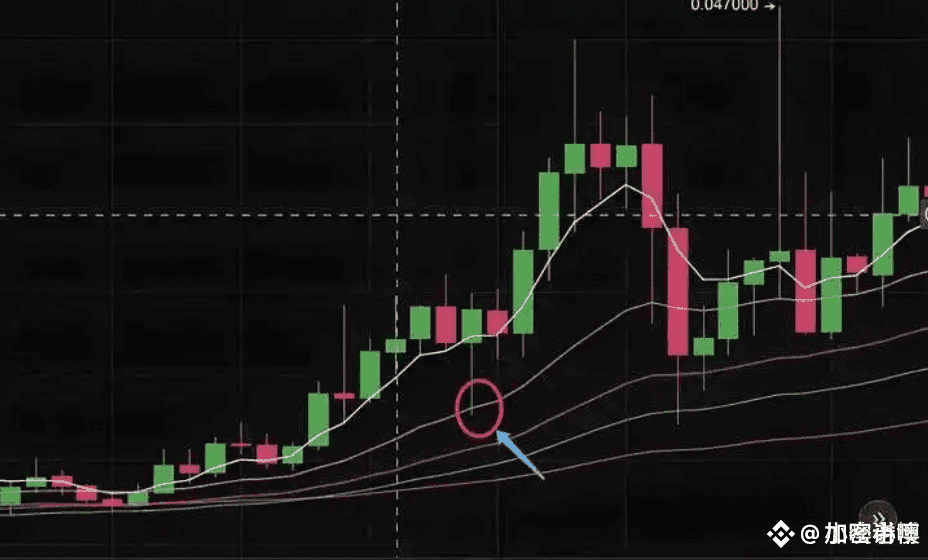Click the tall pink candle beginning the drop from the peak
928x560 pixels.
(652, 185)
